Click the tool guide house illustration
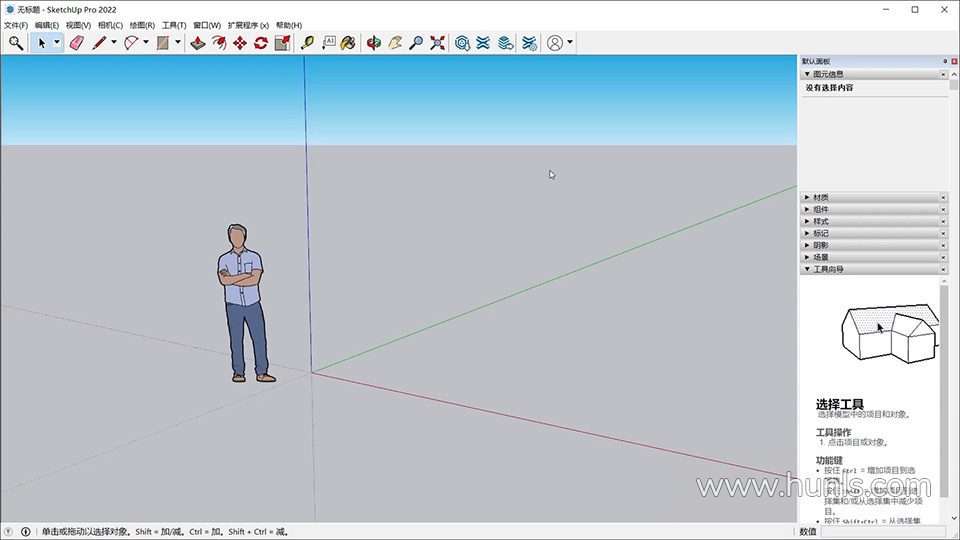This screenshot has width=960, height=540. pos(890,332)
